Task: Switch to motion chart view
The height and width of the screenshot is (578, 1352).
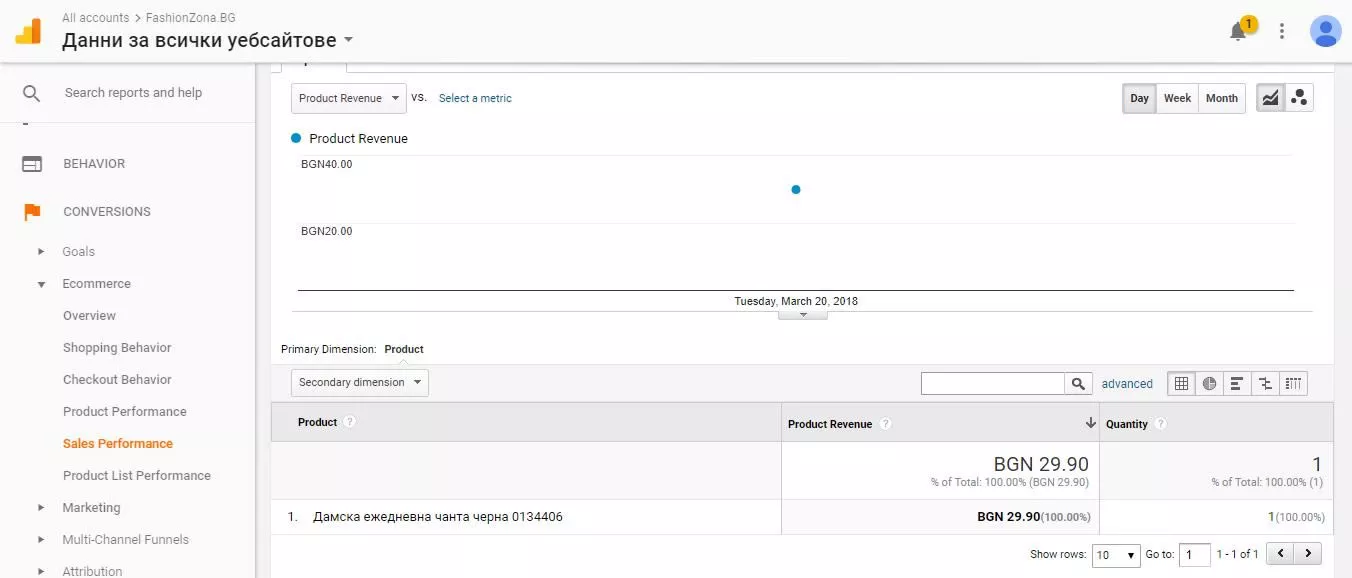Action: click(x=1299, y=98)
